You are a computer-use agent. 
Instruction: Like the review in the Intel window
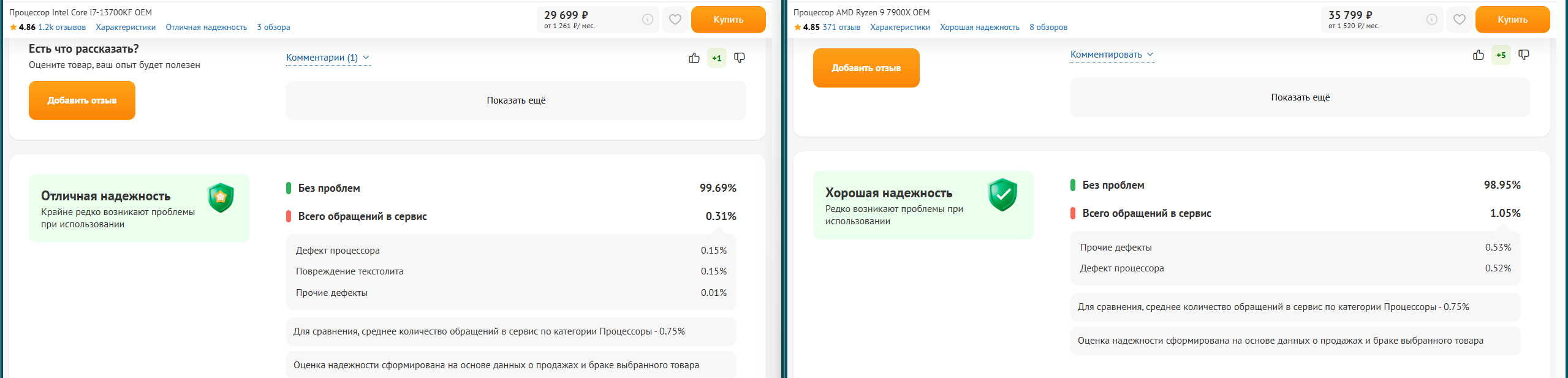coord(694,58)
